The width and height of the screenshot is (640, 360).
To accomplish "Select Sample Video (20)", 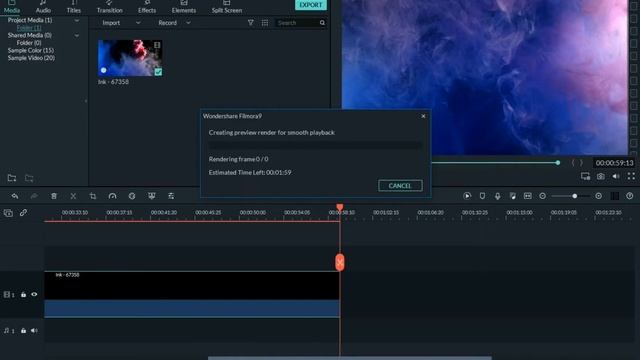I will coord(31,58).
